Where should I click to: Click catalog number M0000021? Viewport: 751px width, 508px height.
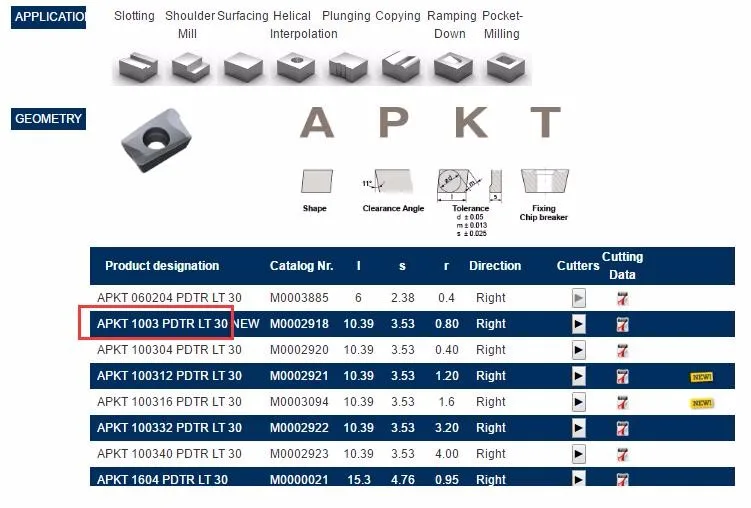pos(299,479)
